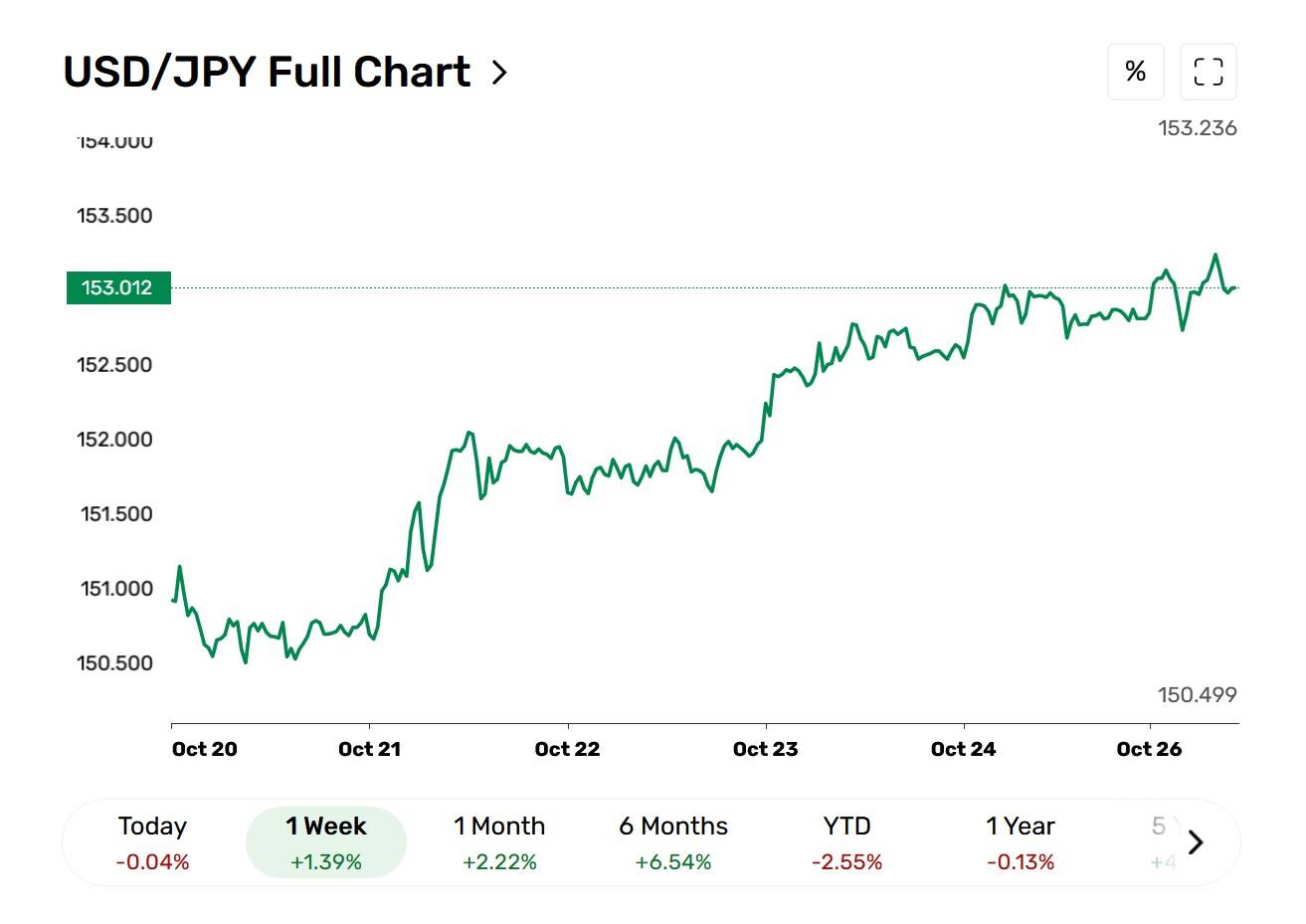This screenshot has height=924, width=1306.
Task: Click the Oct 26 date marker
Action: 1149,749
